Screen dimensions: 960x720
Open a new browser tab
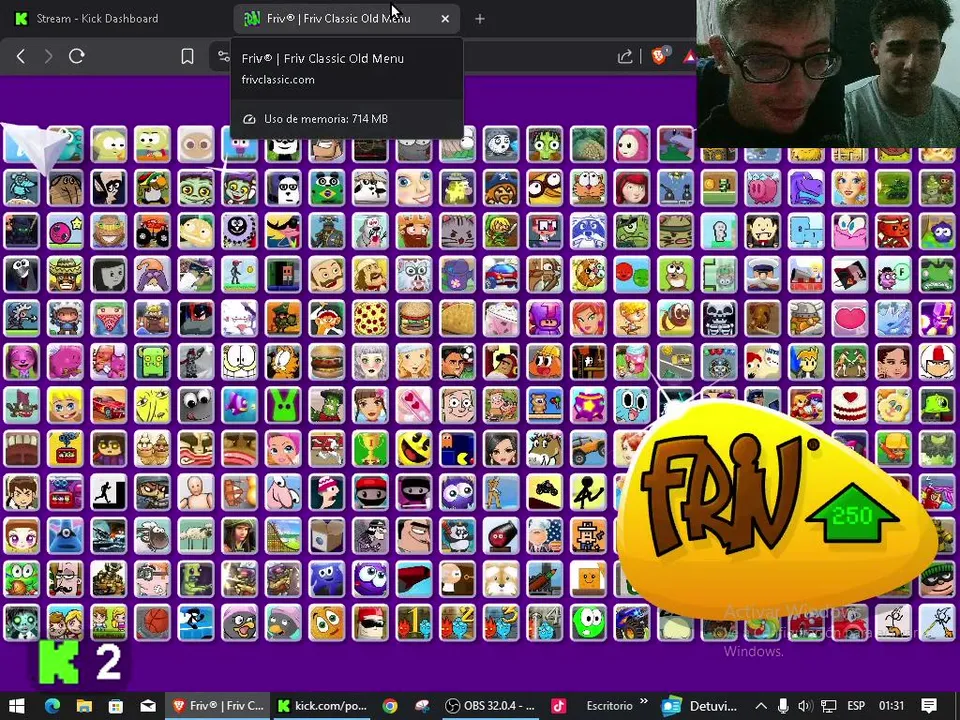coord(480,19)
